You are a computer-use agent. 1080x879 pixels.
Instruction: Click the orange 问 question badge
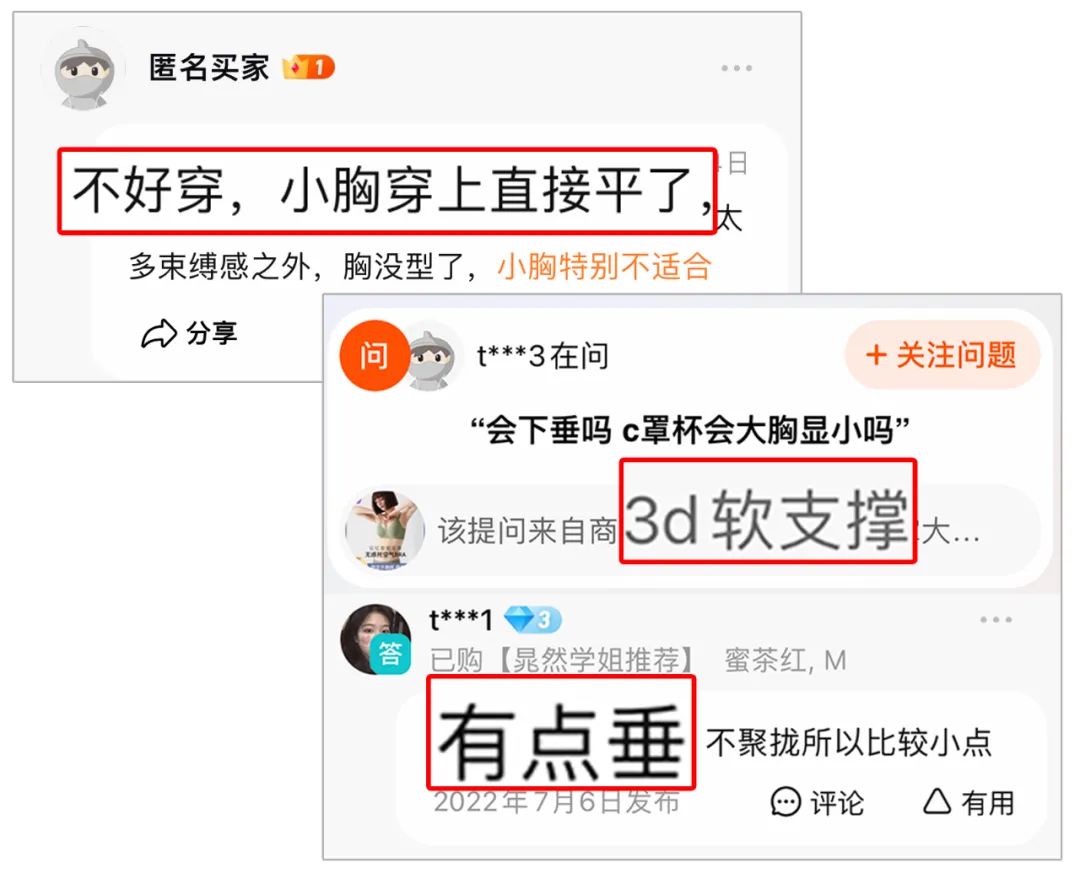(374, 356)
